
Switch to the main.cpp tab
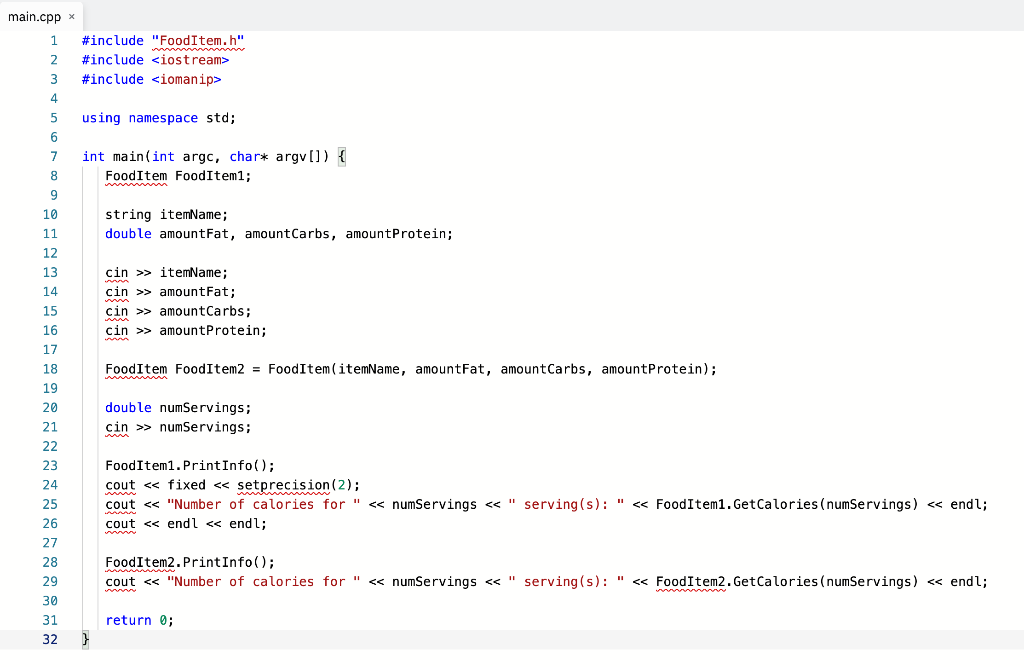pos(35,16)
